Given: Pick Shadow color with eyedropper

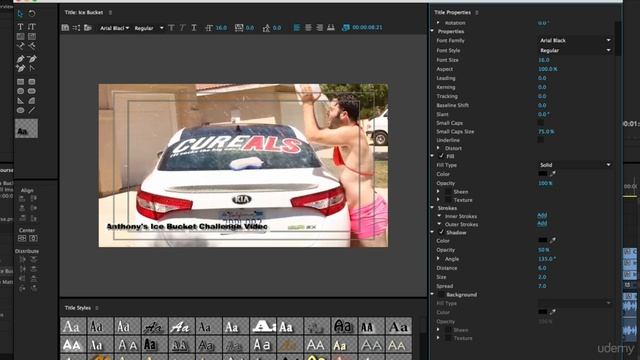Looking at the screenshot, I should pos(553,240).
